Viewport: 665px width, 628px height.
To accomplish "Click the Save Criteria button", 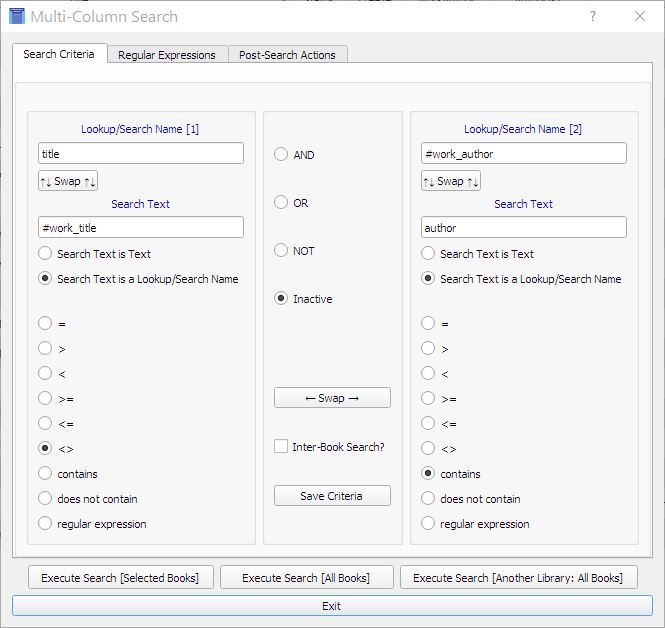I will [332, 496].
